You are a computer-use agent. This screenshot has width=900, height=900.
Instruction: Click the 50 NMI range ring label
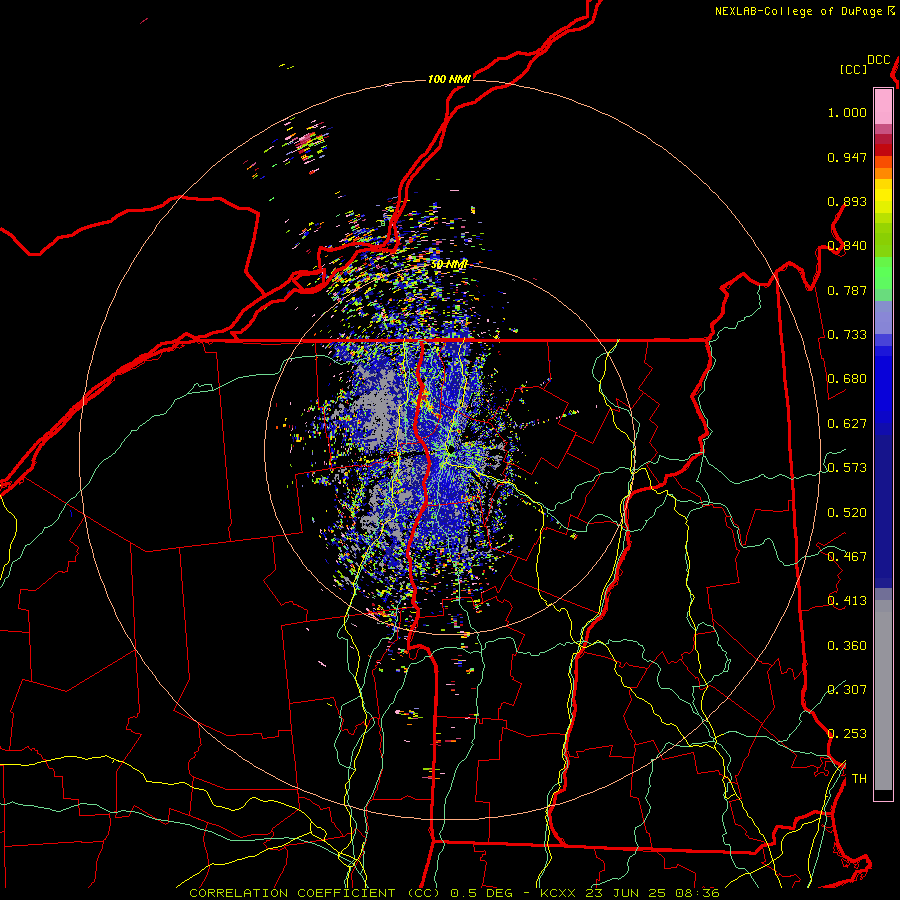click(449, 264)
